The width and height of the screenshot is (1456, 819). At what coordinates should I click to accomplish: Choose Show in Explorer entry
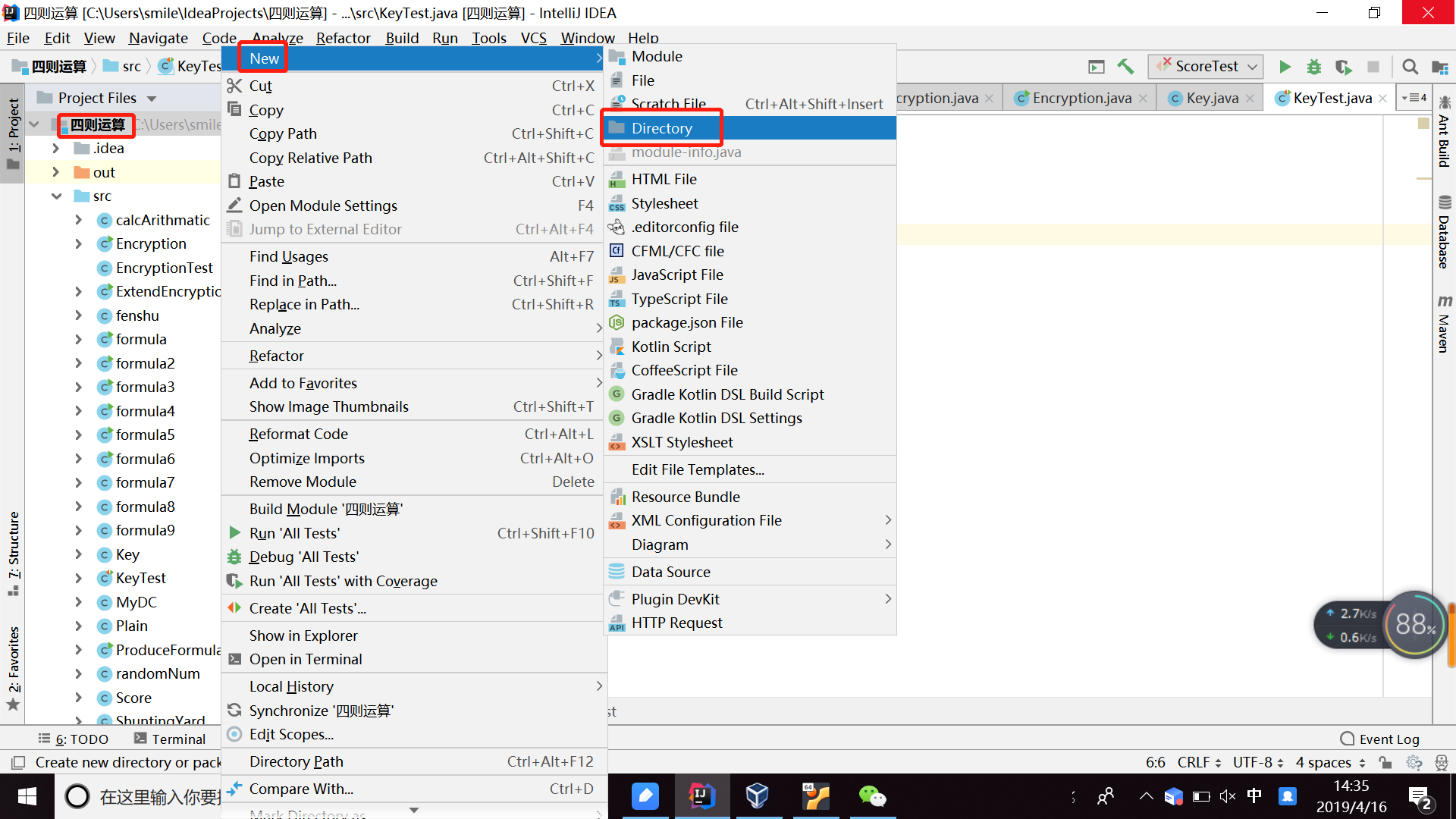(416, 635)
